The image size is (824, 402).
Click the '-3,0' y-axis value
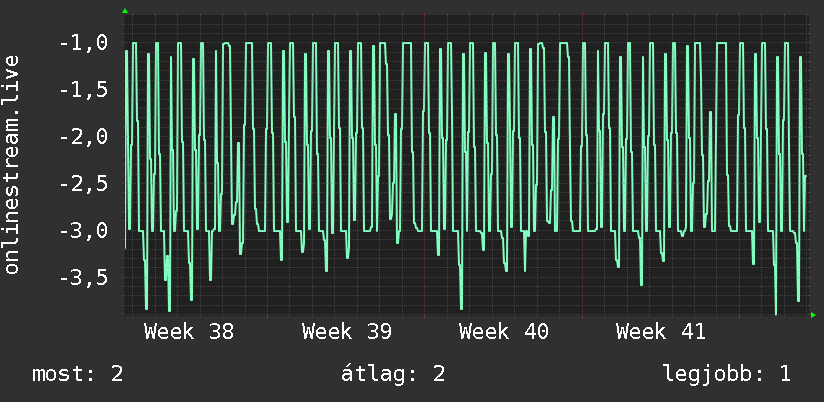pos(84,231)
